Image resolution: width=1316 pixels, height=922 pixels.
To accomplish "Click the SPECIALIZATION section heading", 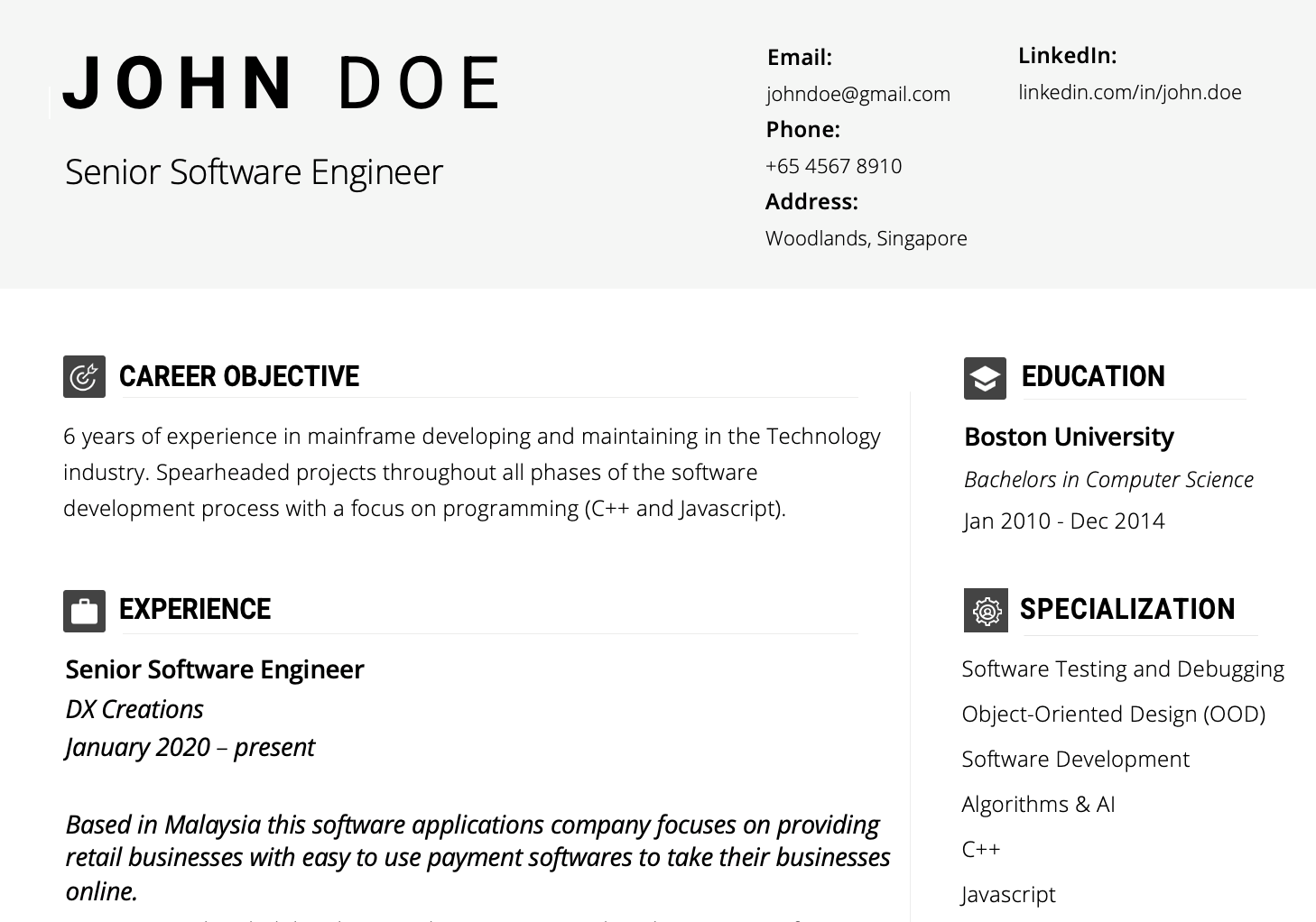I will [1127, 609].
